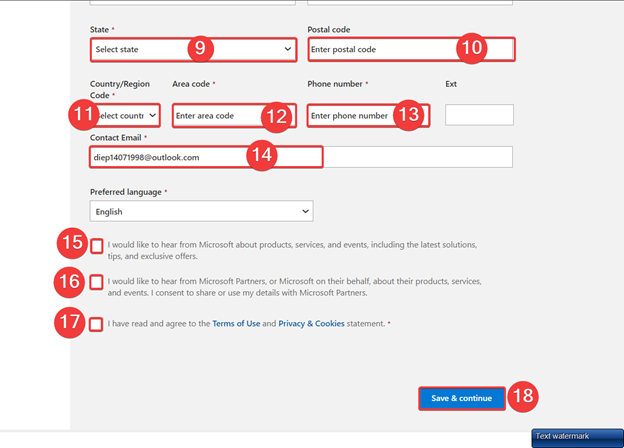Screen dimensions: 624x448
Task: Tick the Microsoft Partners consent checkbox
Action: pyautogui.click(x=96, y=282)
